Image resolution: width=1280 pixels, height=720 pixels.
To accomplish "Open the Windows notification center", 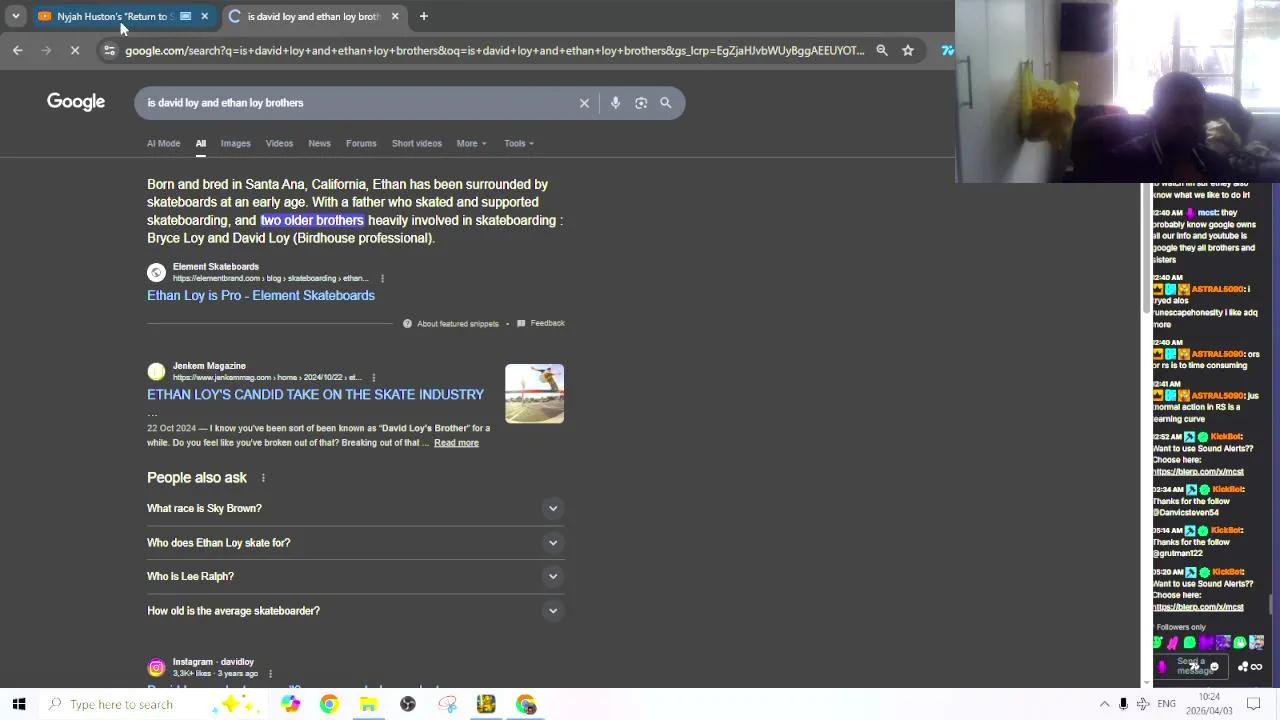I will click(1254, 704).
